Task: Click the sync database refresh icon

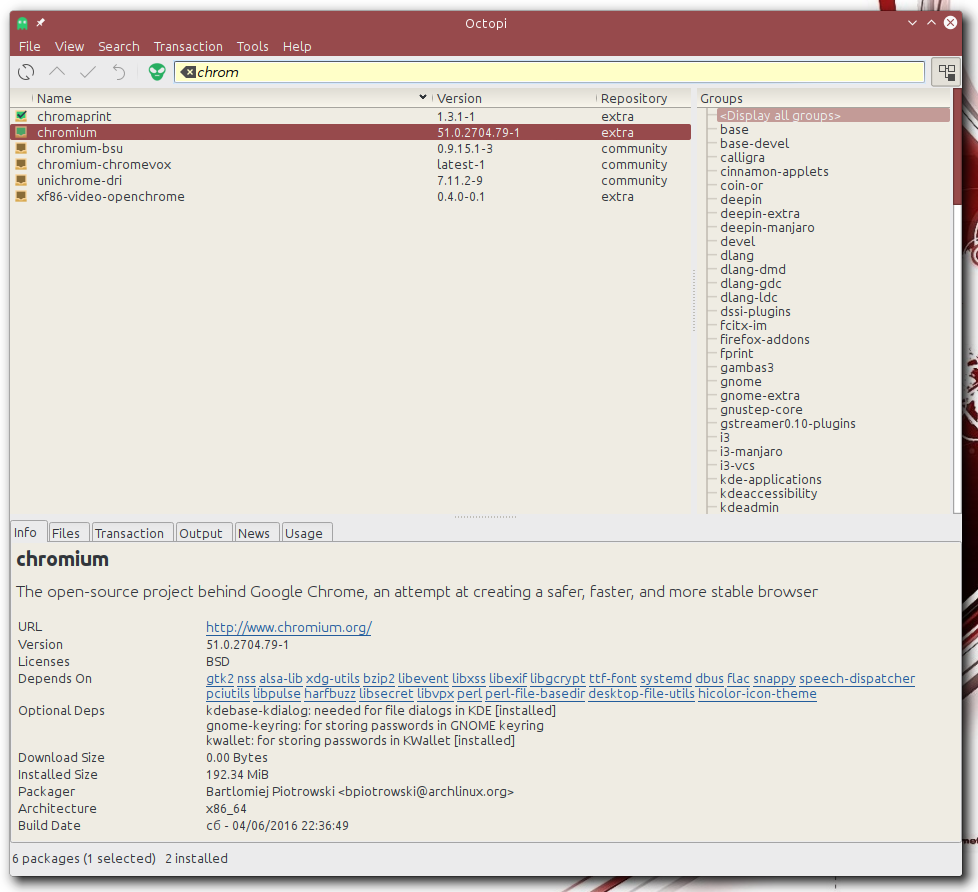Action: click(26, 72)
